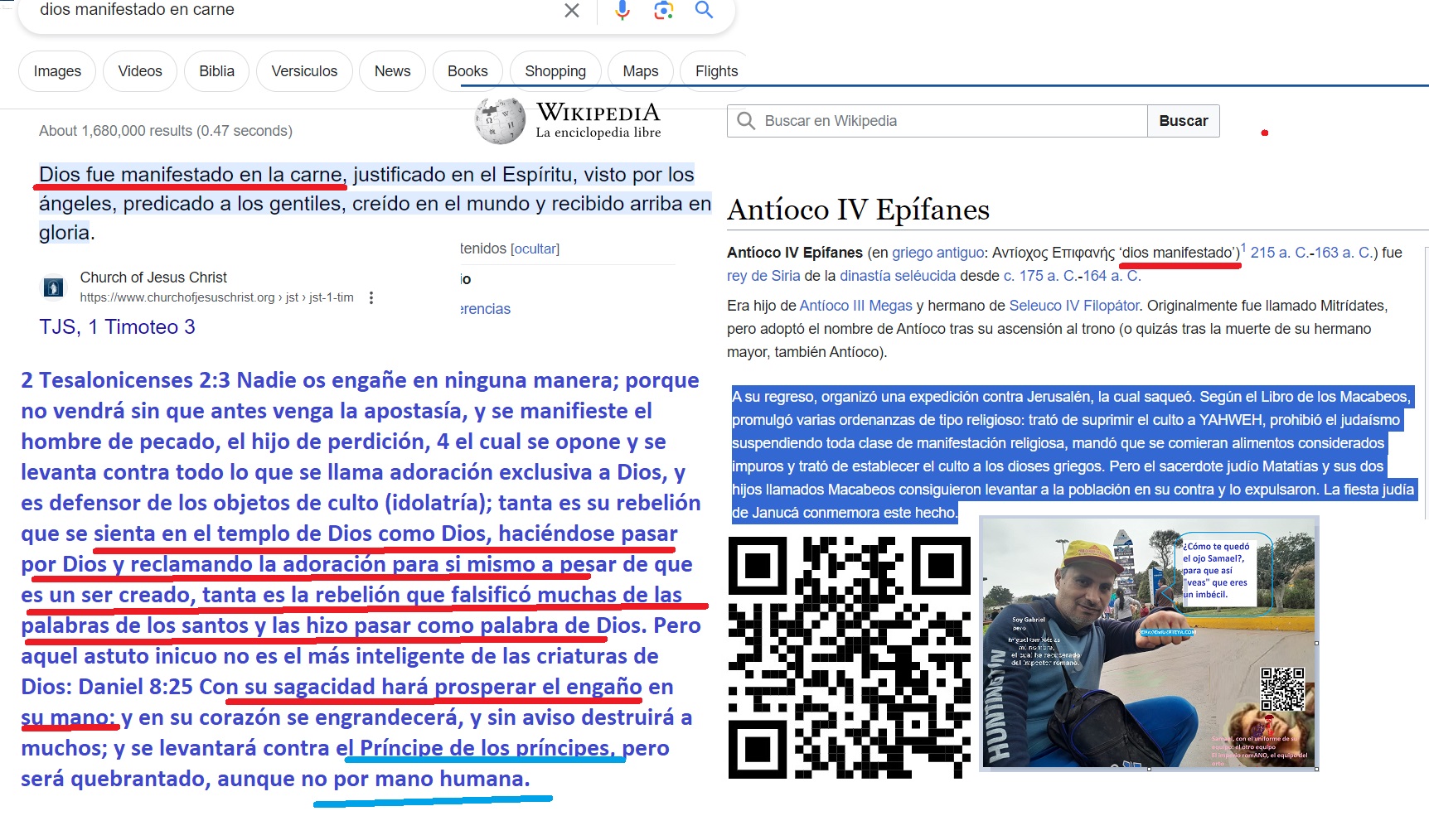Click the Church of Jesus Christ favicon
Image resolution: width=1429 pixels, height=840 pixels.
[53, 286]
